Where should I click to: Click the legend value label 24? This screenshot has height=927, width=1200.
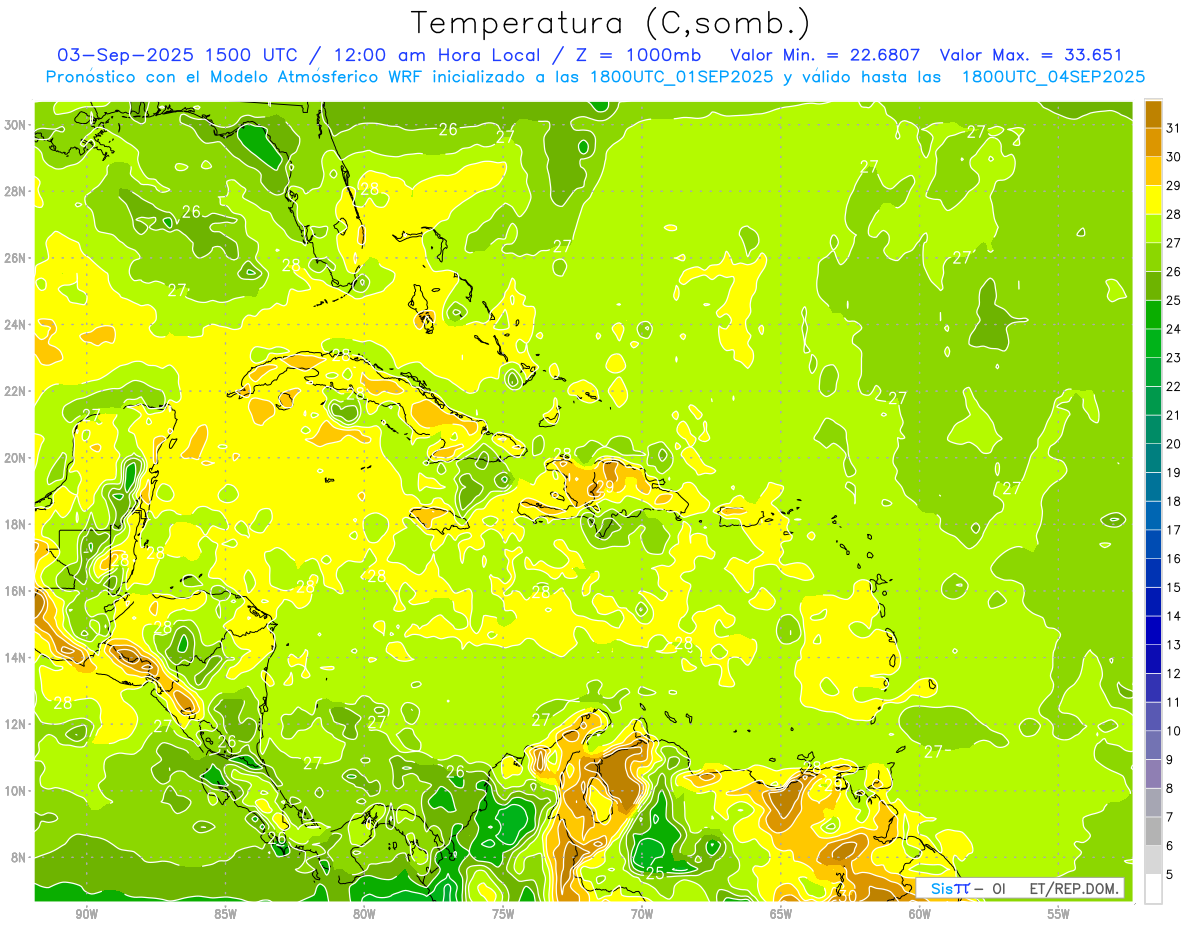[x=1174, y=329]
